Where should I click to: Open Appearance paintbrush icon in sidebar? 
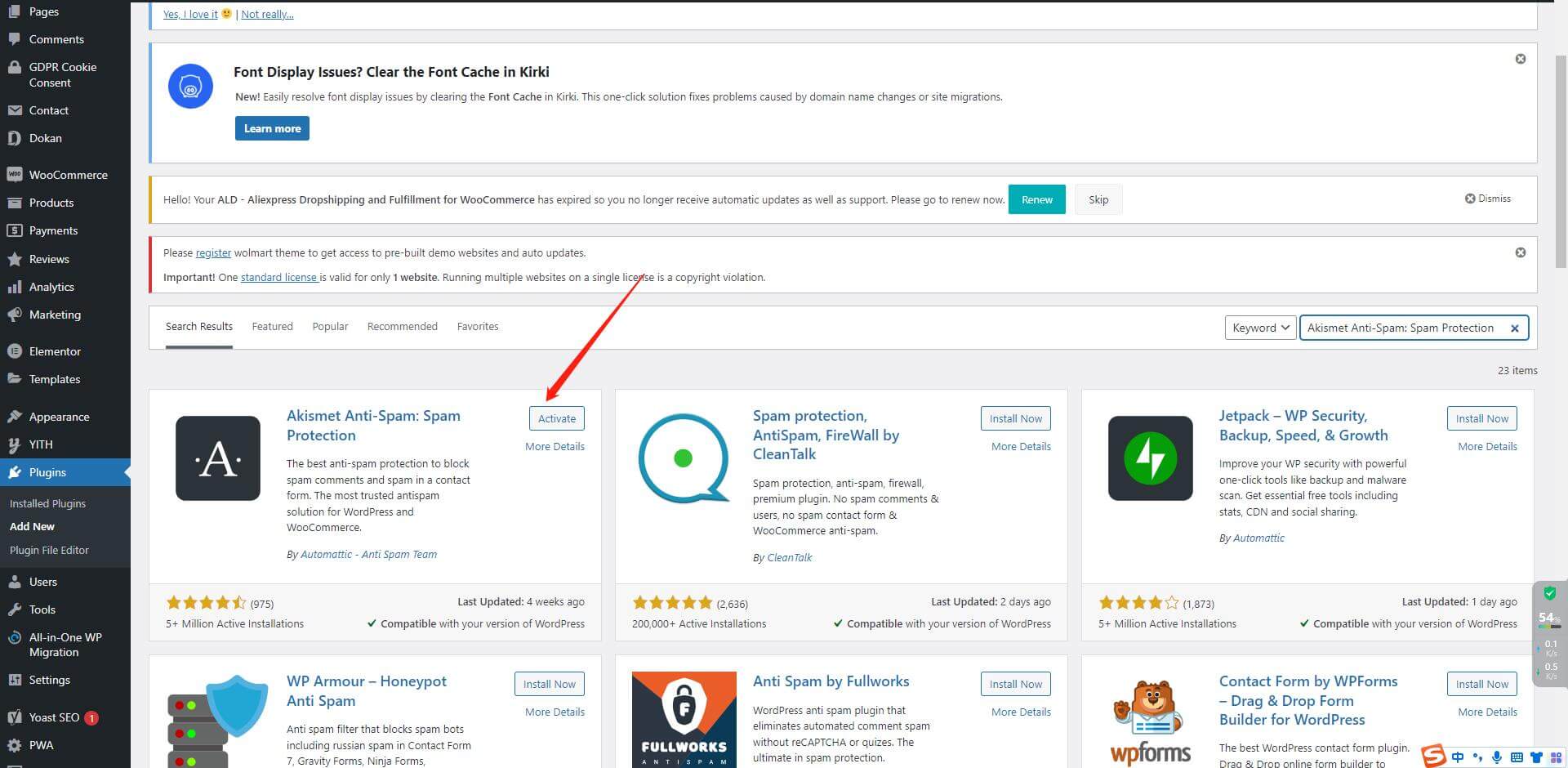point(14,417)
